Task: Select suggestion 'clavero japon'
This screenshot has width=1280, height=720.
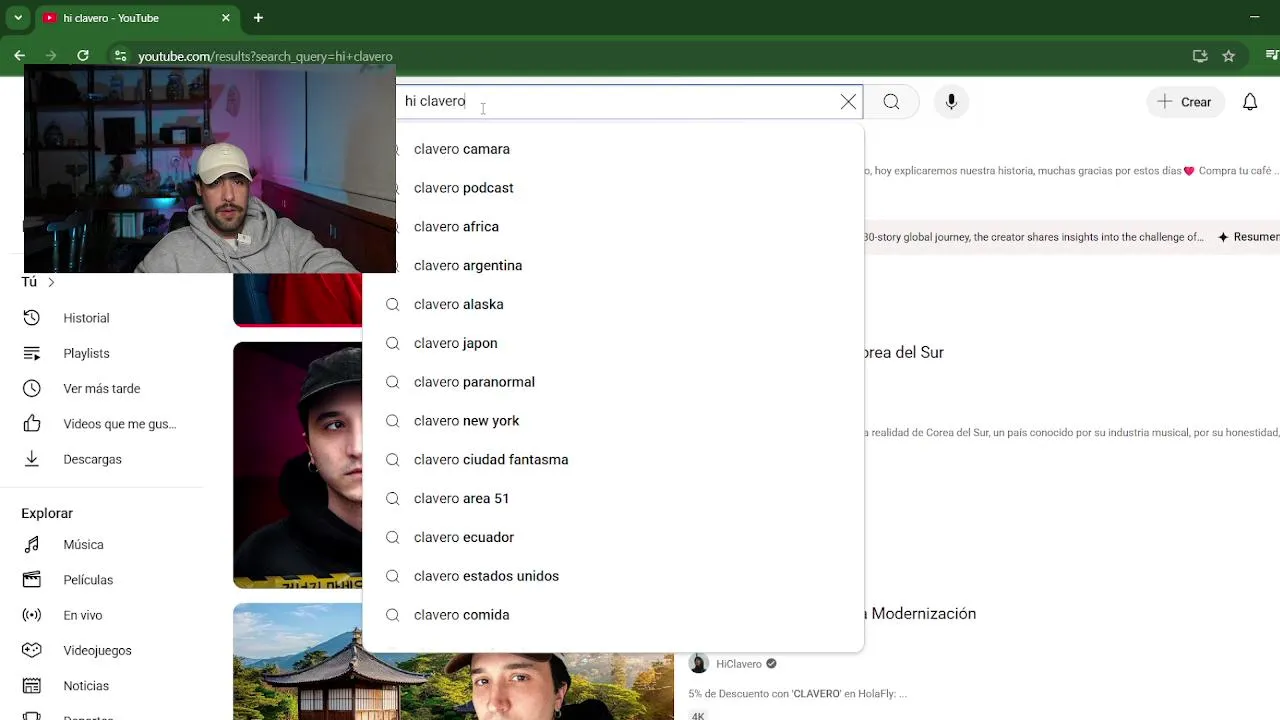Action: [613, 343]
